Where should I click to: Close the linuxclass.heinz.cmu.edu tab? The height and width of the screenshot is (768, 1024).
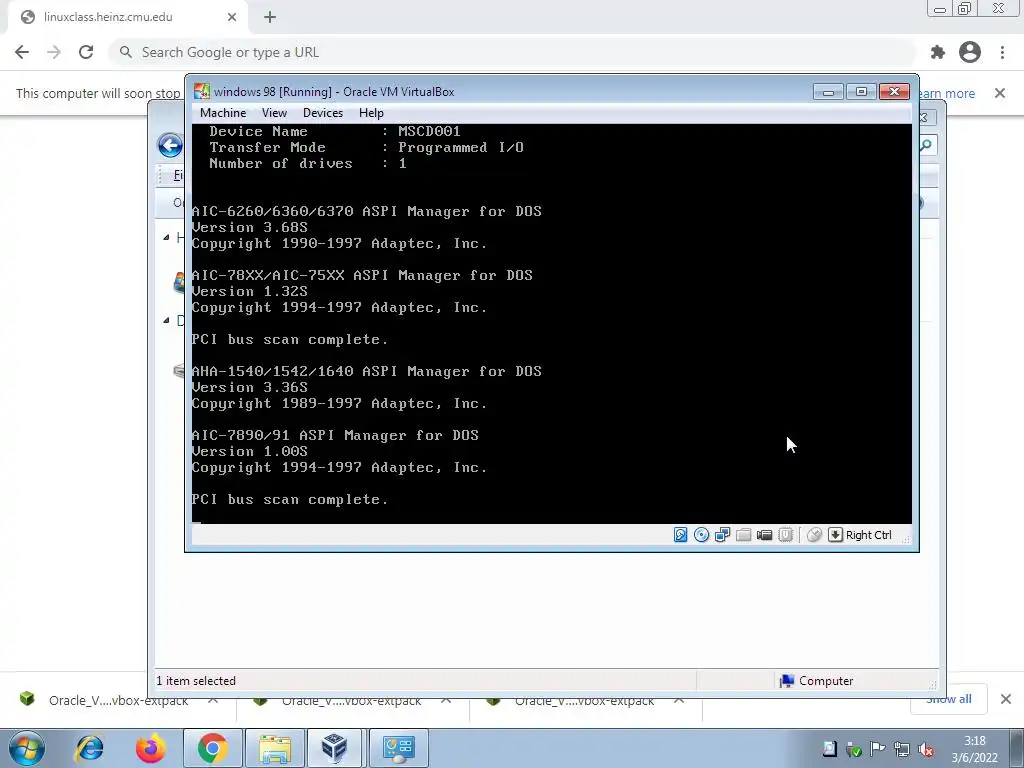tap(232, 17)
